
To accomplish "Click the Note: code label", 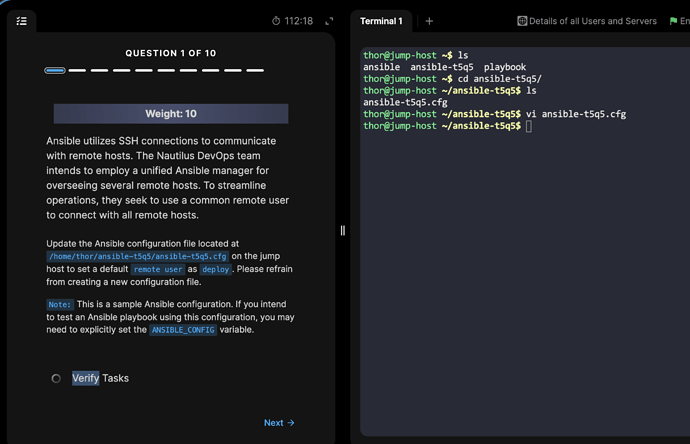I will 60,305.
